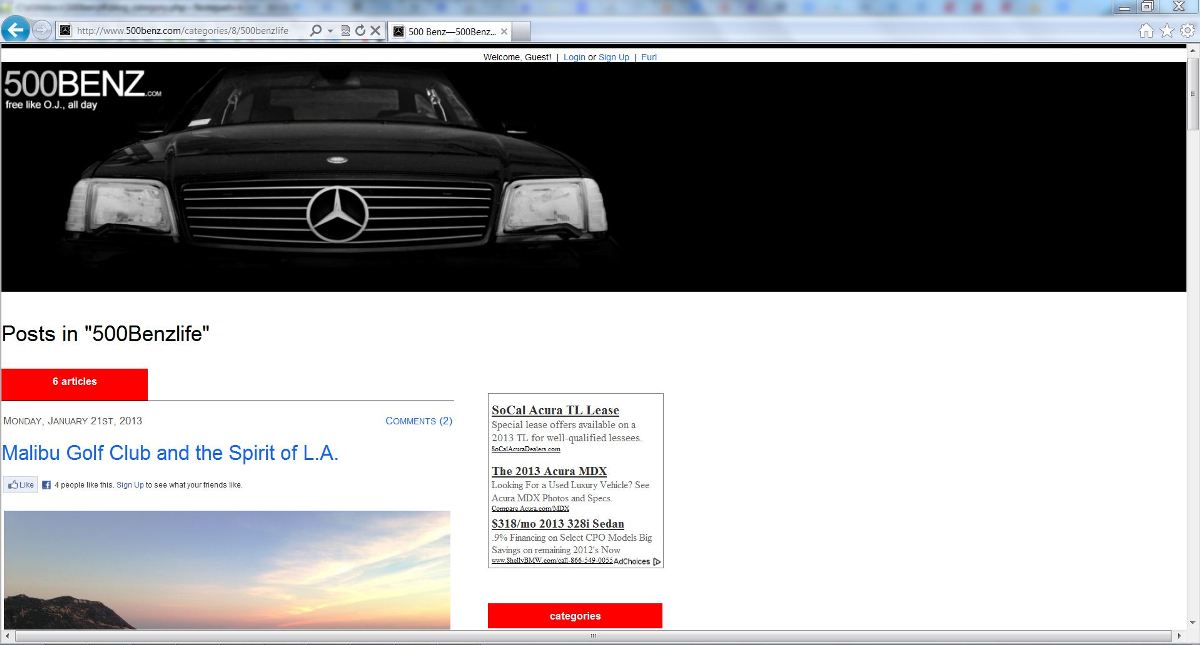Click the Stop loading X icon
Screen dimensions: 1200x645
(375, 31)
